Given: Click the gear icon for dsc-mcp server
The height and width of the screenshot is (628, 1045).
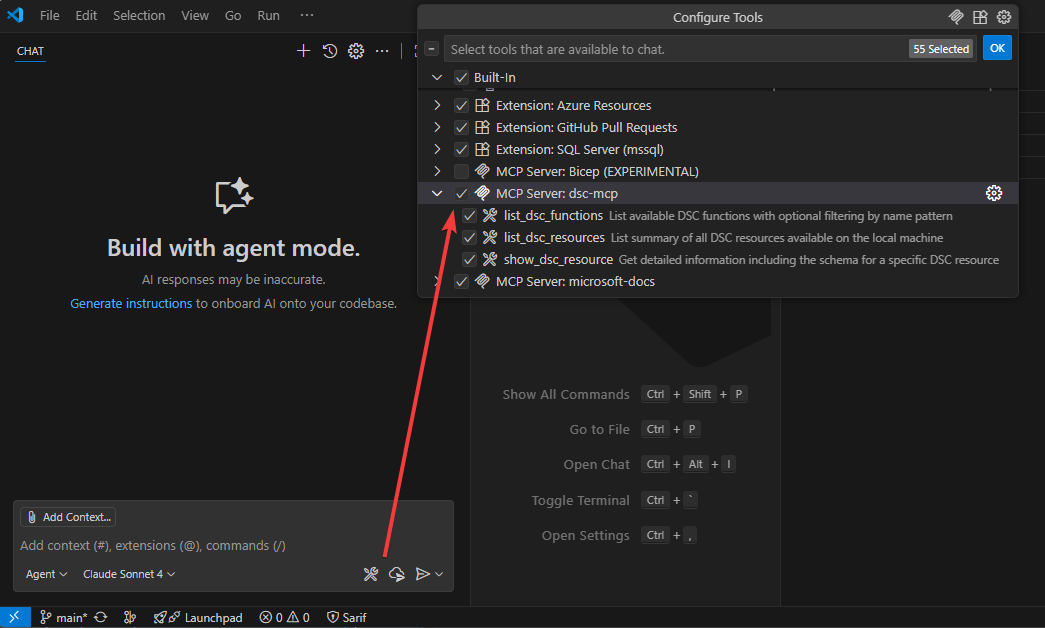Looking at the screenshot, I should [993, 193].
